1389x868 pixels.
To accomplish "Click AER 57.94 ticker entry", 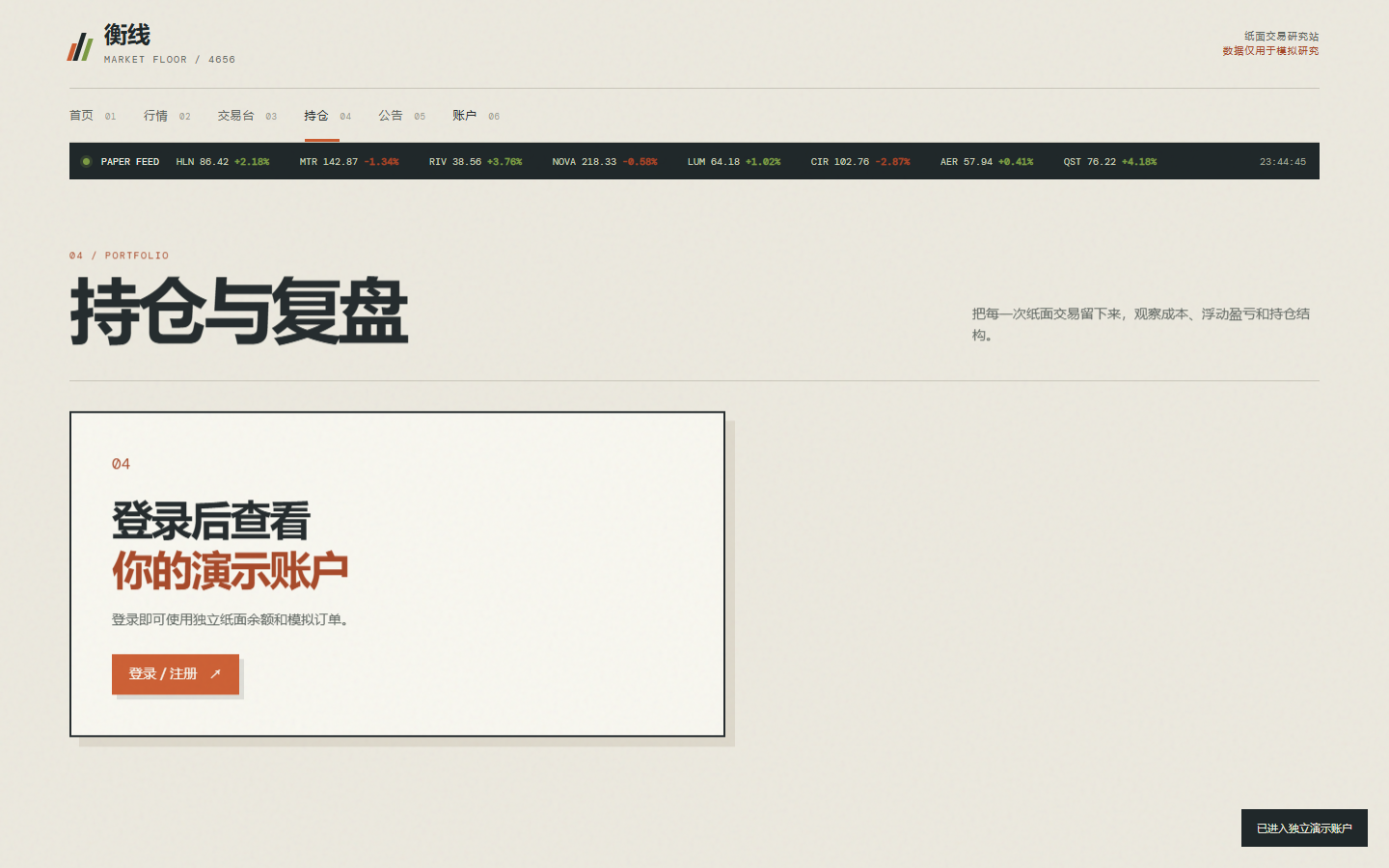I will (987, 162).
